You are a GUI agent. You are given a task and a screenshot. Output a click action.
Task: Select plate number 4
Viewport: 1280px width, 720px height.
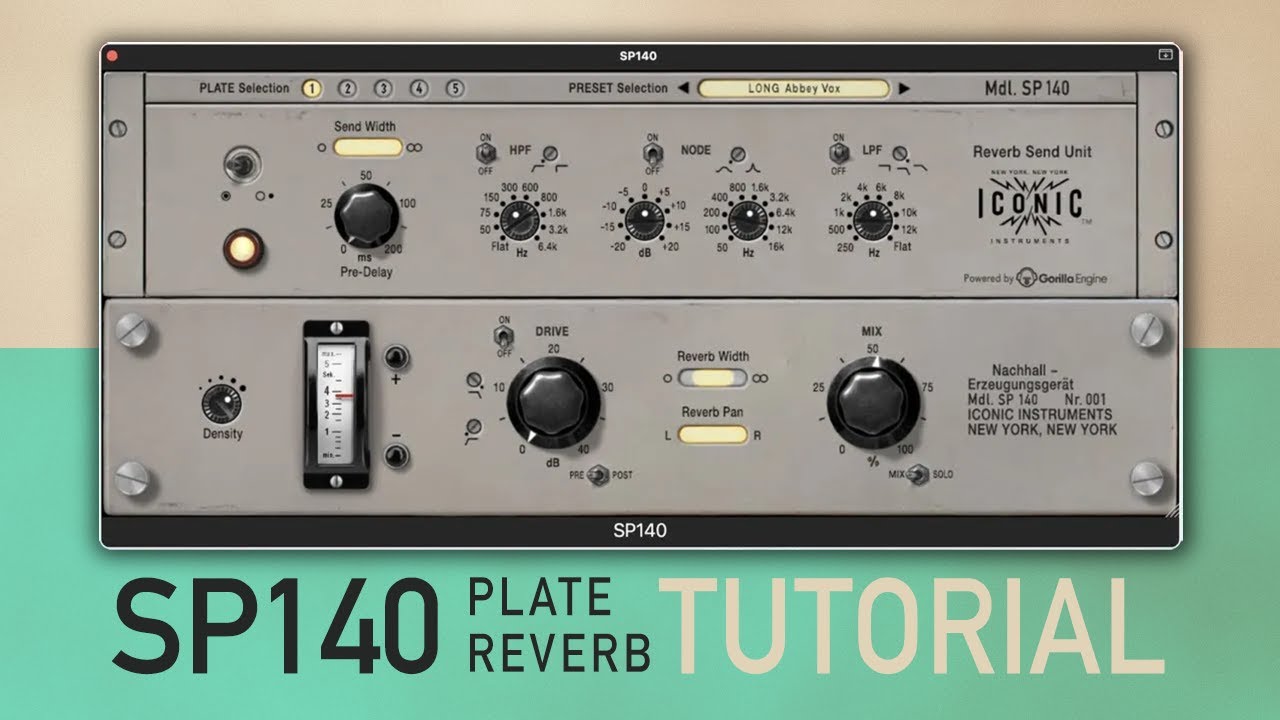419,88
